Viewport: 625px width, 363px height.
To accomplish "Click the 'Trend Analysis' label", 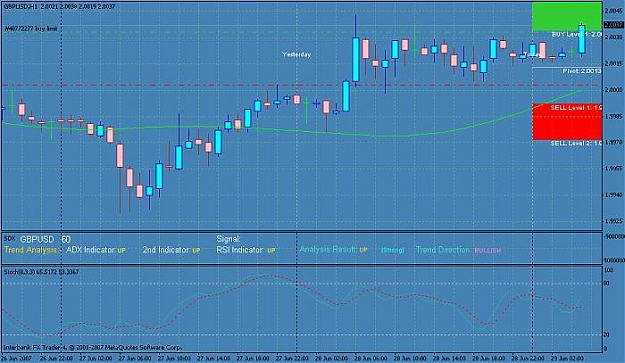I will point(30,250).
